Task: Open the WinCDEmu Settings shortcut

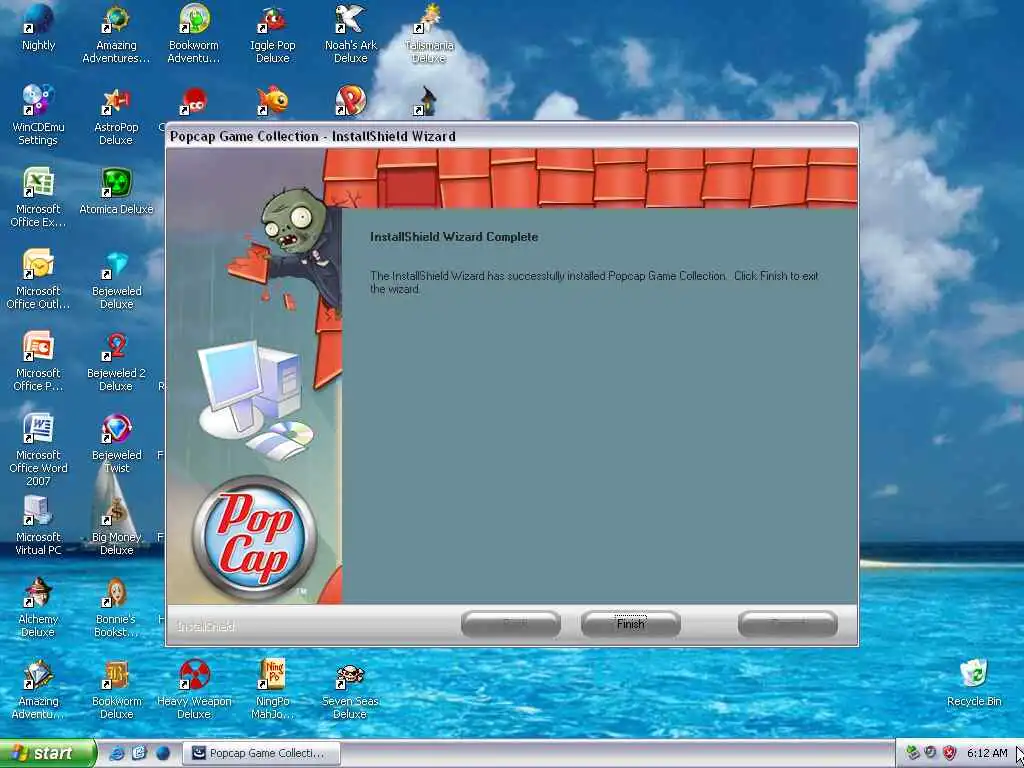Action: point(38,116)
